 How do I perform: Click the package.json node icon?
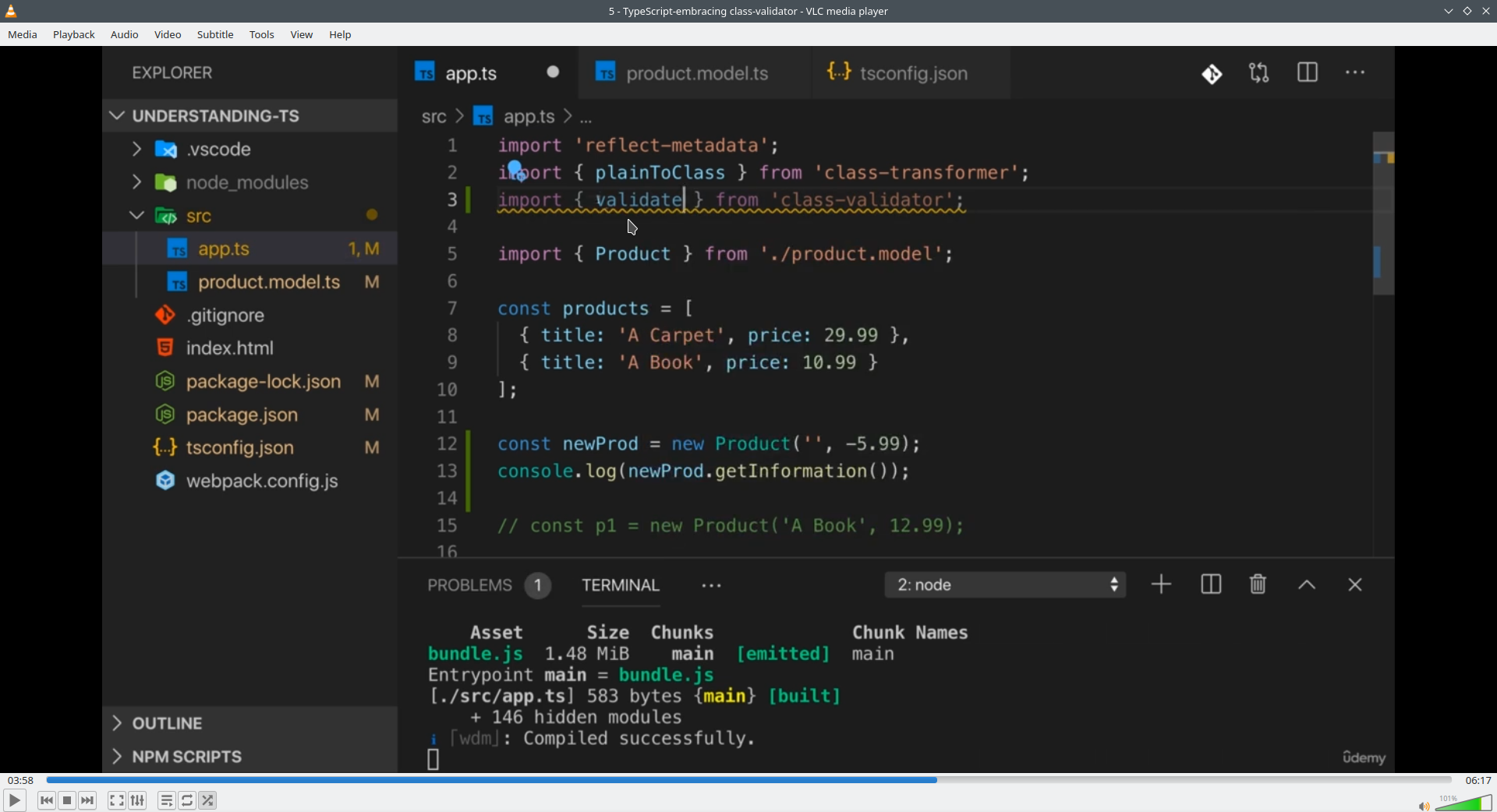coord(165,415)
